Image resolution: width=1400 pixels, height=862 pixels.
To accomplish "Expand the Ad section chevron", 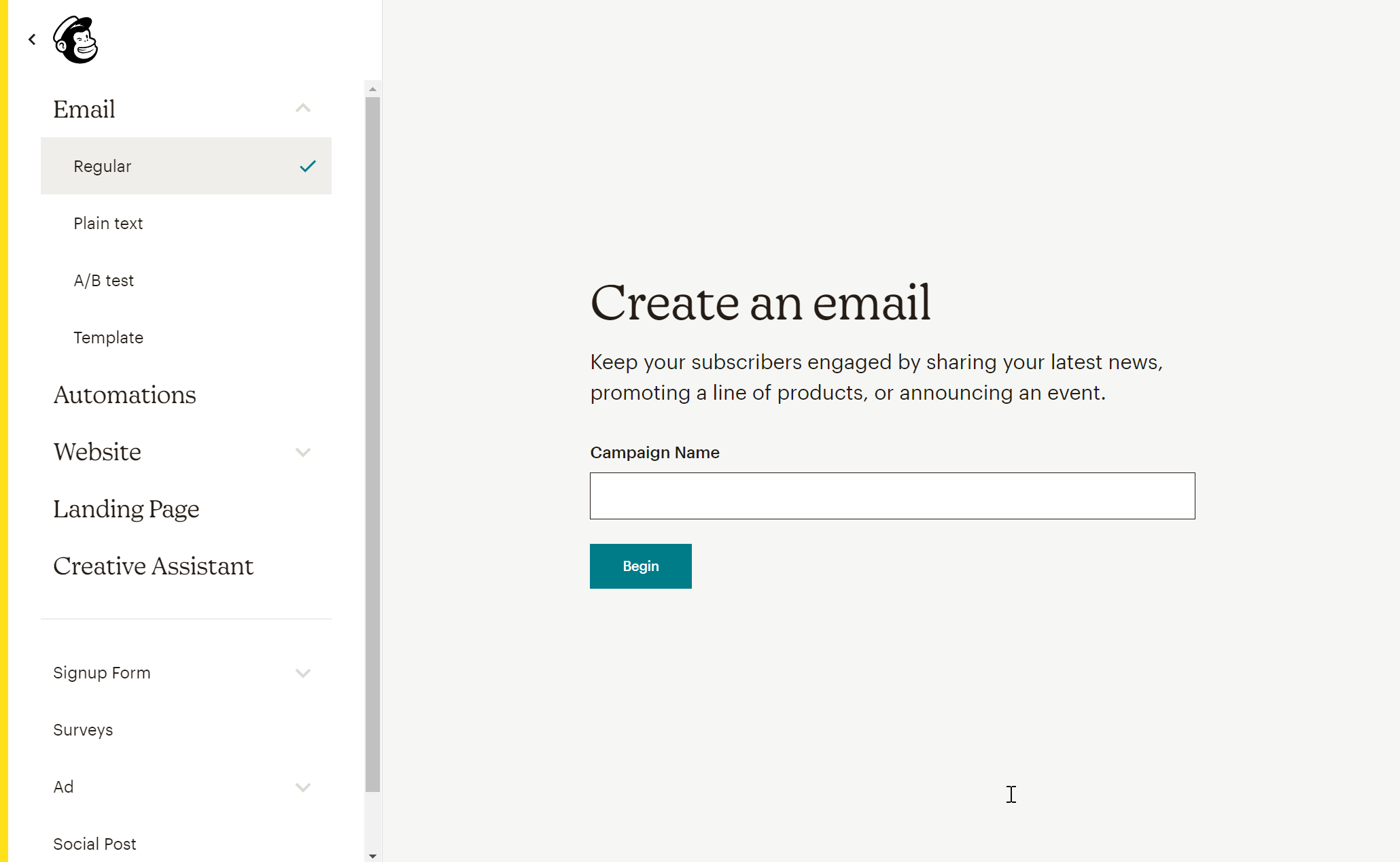I will (x=303, y=787).
